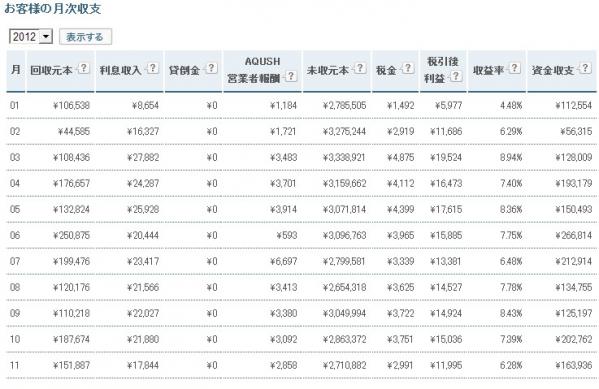Viewport: 599px width, 389px height.
Task: Click the 4.48% yield cell
Action: (511, 105)
